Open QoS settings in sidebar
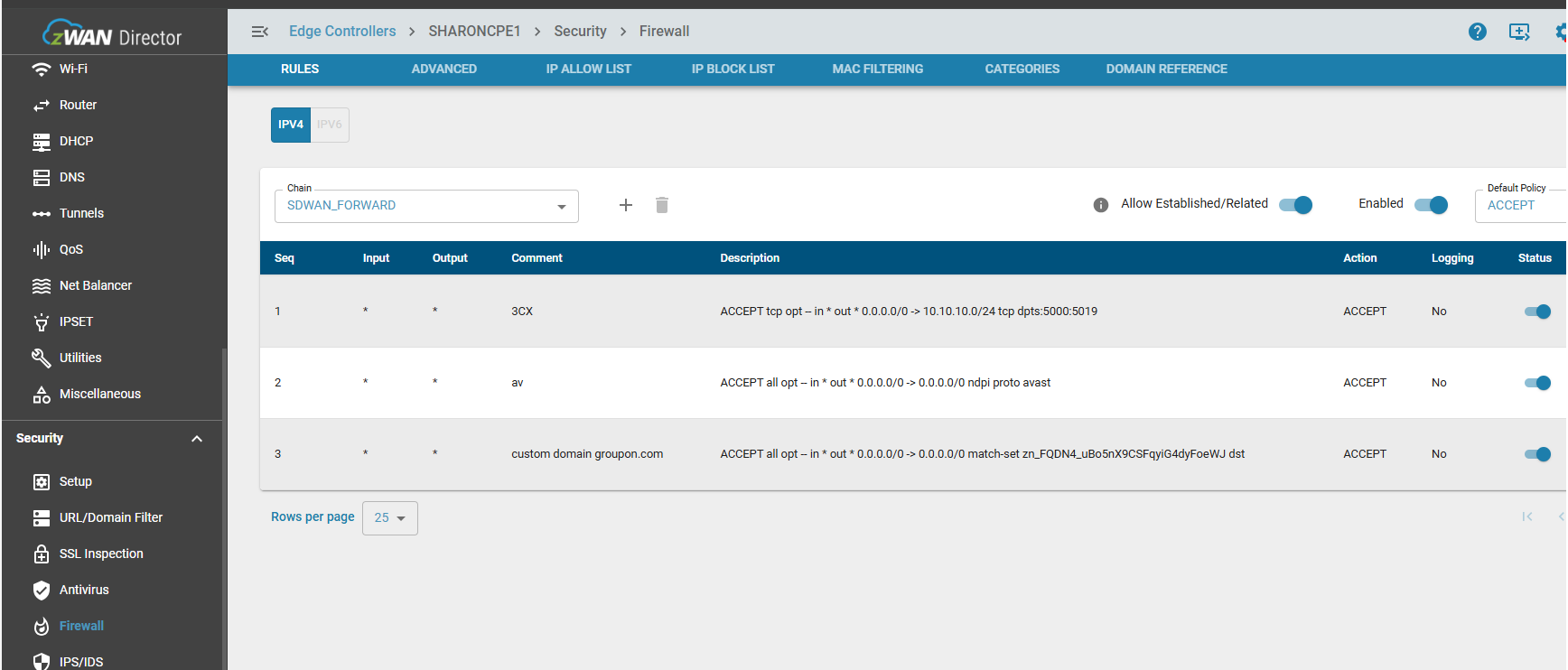The width and height of the screenshot is (1568, 670). pyautogui.click(x=70, y=249)
